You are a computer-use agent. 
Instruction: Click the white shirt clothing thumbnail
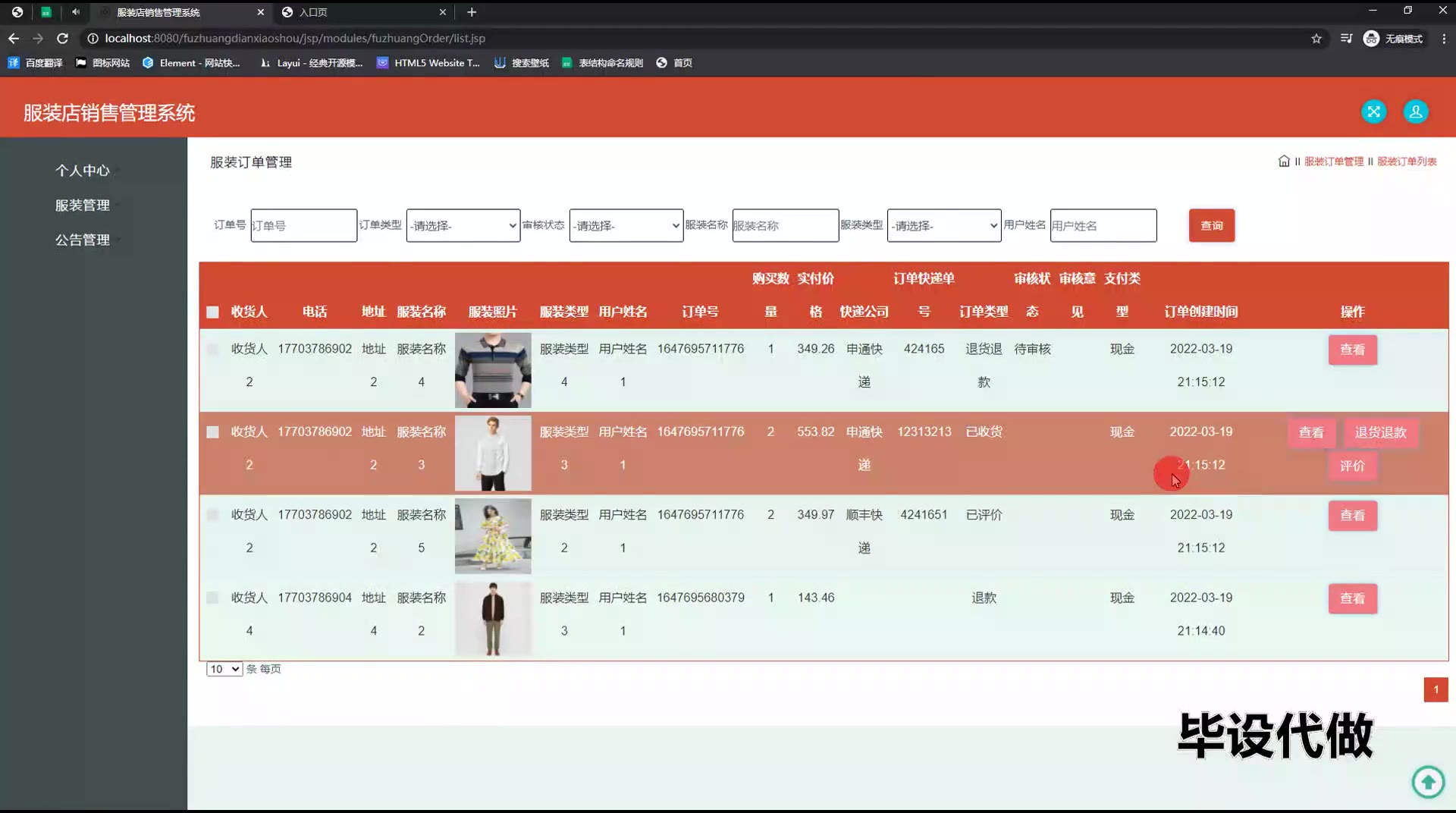point(493,453)
